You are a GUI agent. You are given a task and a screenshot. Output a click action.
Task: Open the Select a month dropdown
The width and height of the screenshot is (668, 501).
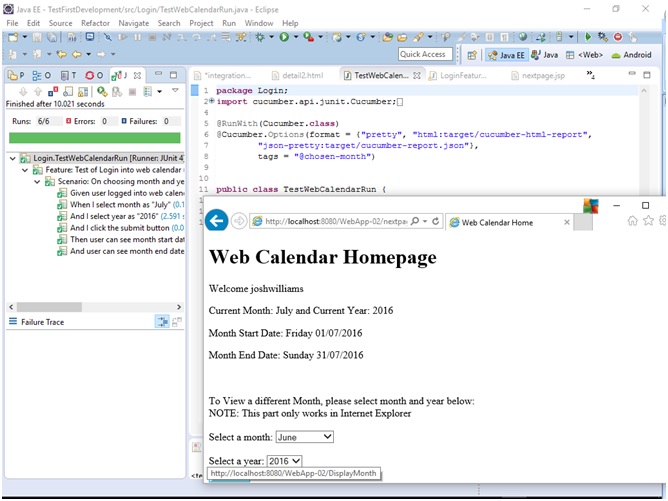[x=304, y=437]
